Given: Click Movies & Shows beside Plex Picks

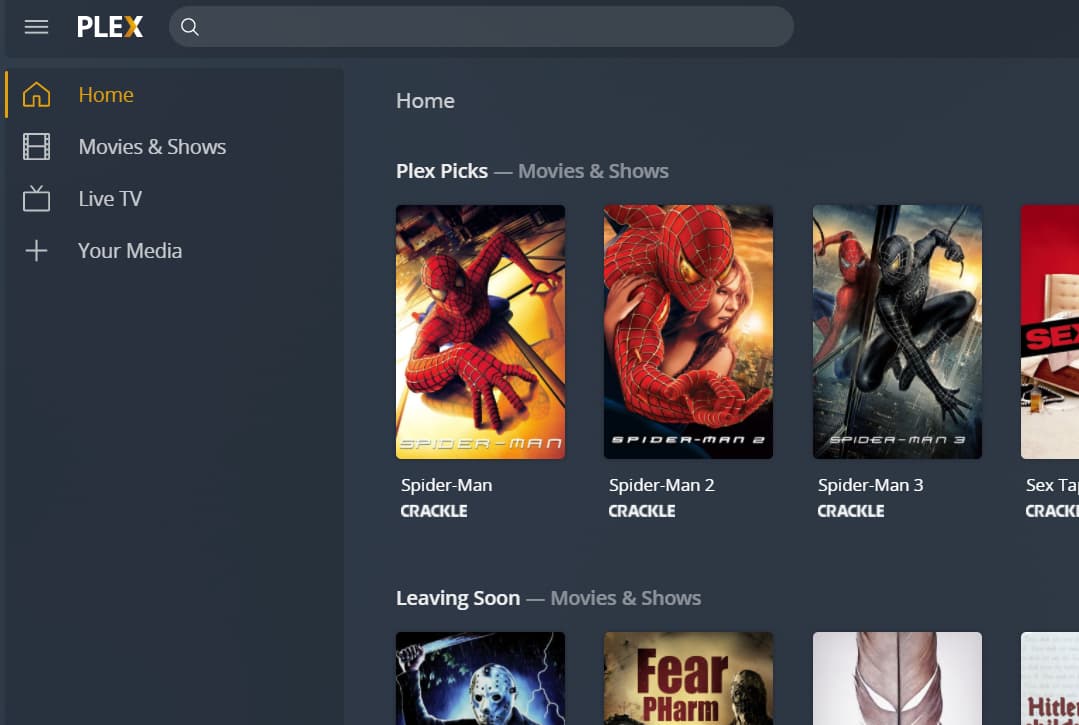Looking at the screenshot, I should [593, 171].
